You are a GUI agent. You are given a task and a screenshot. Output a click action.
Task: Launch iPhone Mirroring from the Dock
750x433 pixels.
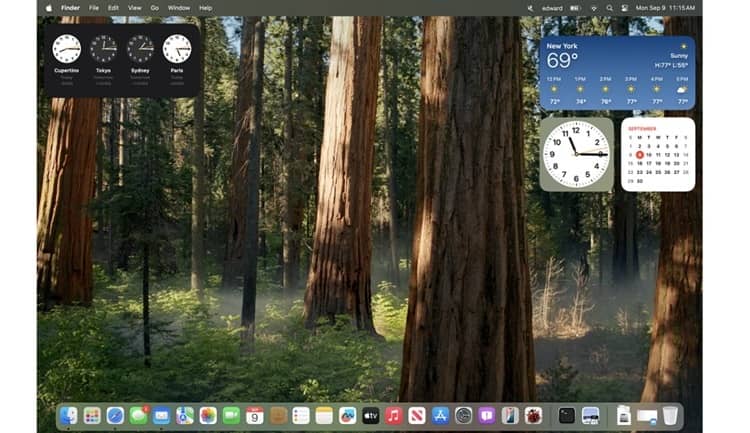509,416
